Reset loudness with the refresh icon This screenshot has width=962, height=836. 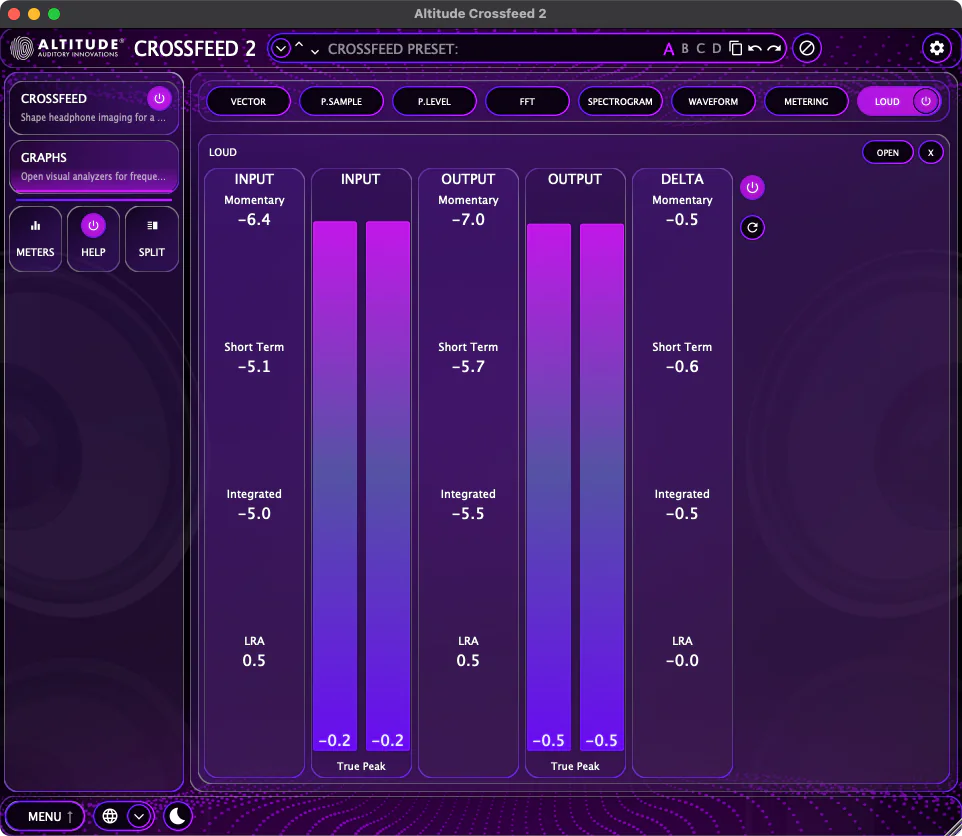click(752, 228)
